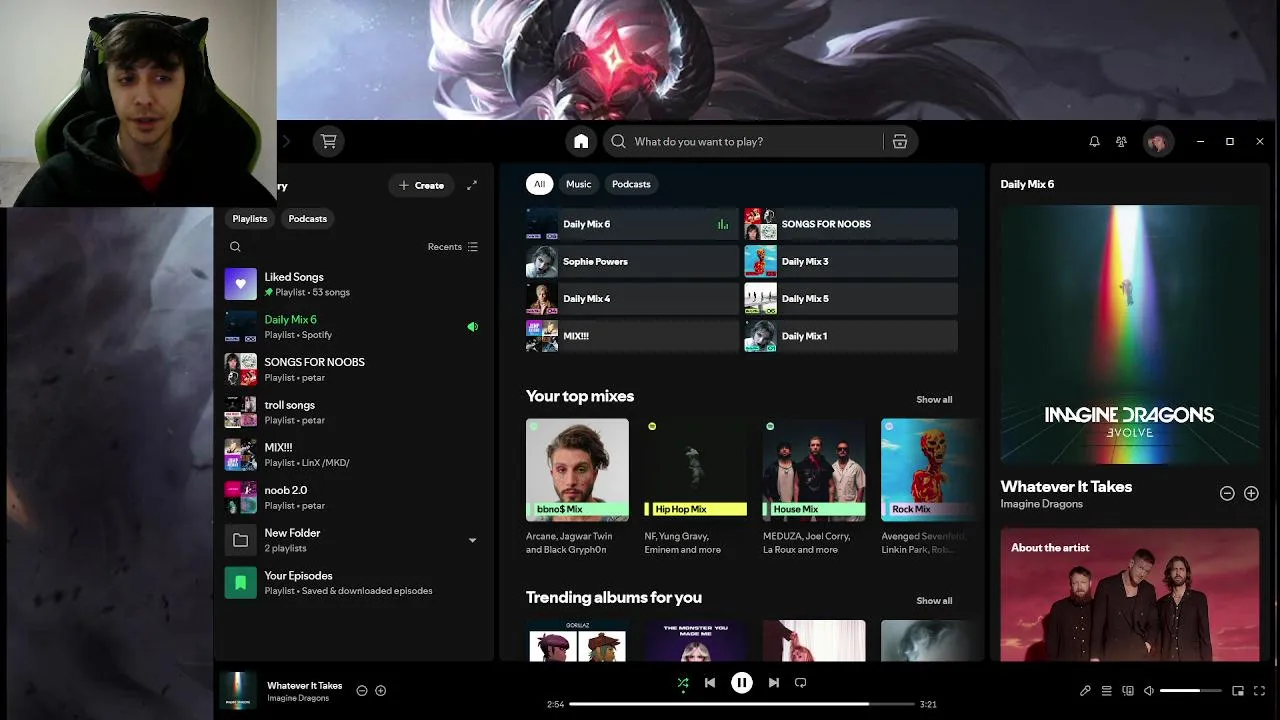Open the shopping cart icon
1280x720 pixels.
tap(328, 141)
